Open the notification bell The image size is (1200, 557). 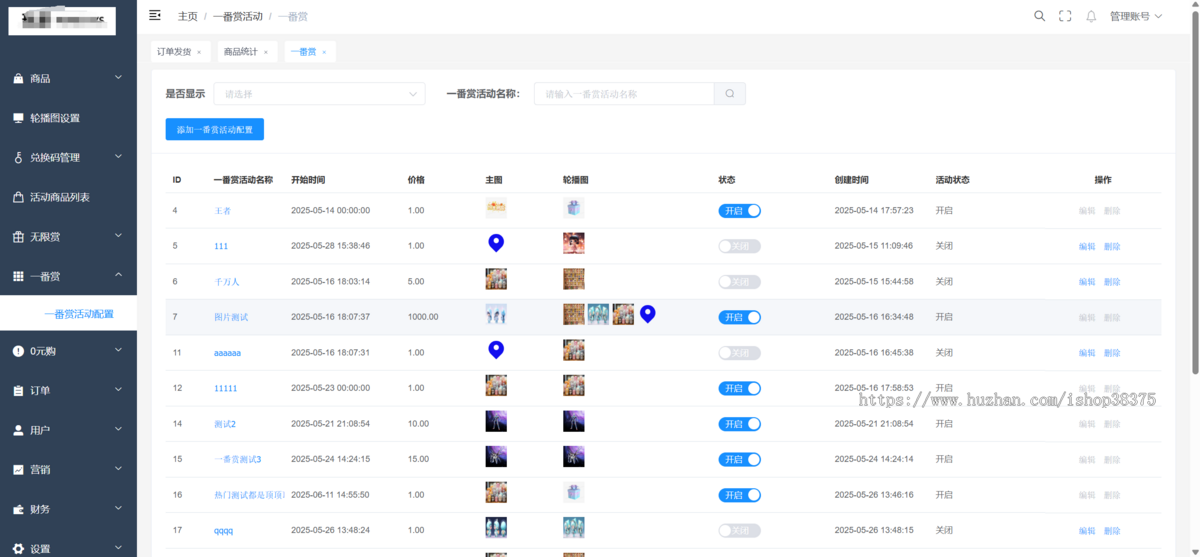click(x=1091, y=16)
